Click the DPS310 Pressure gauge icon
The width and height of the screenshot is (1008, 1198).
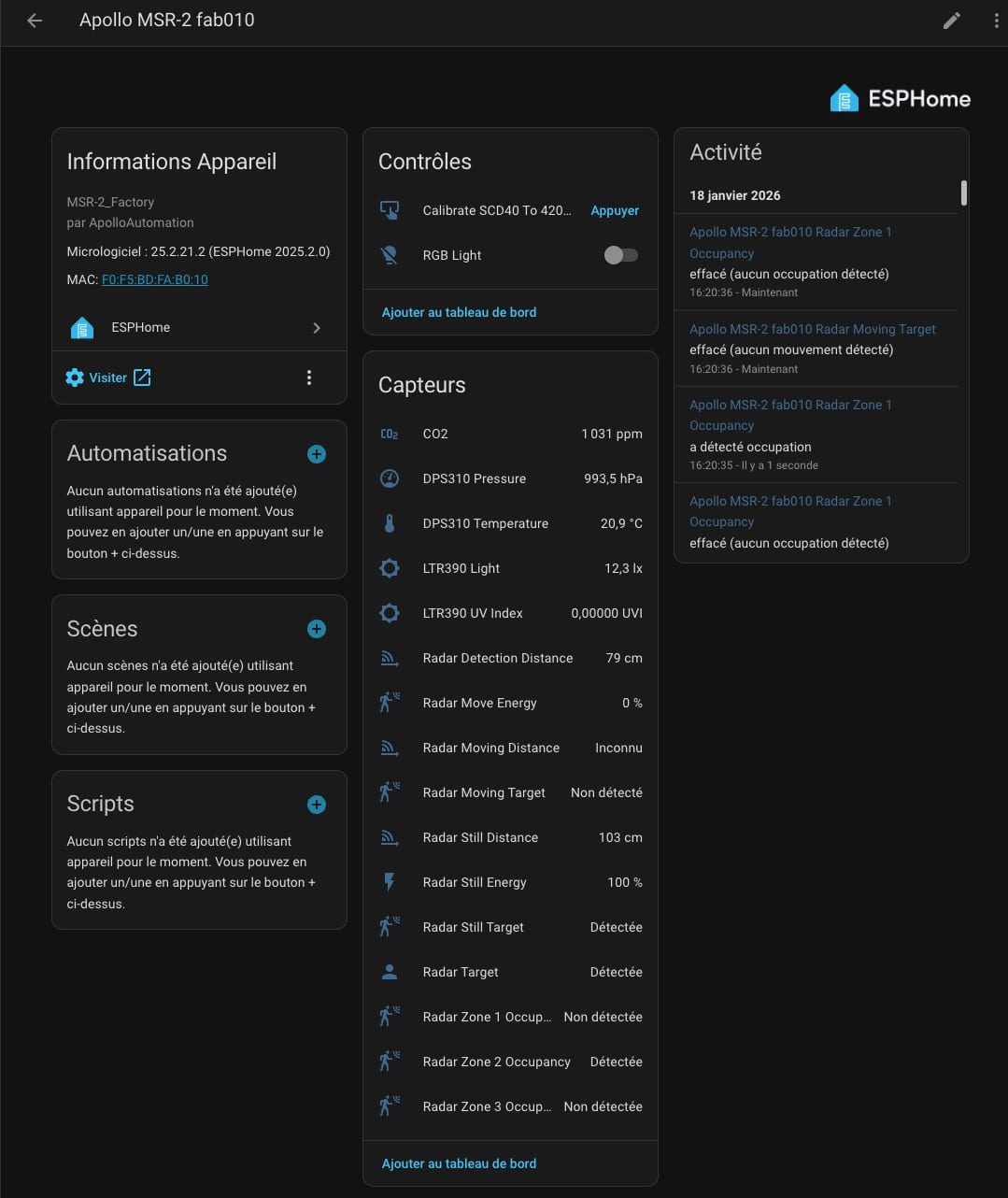[390, 478]
